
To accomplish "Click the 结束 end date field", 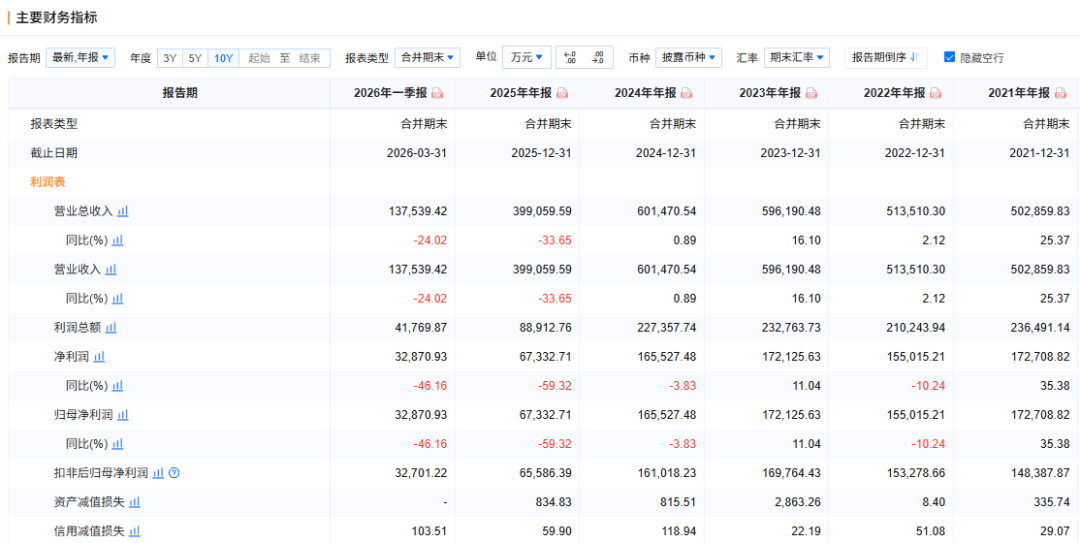I will (x=310, y=58).
